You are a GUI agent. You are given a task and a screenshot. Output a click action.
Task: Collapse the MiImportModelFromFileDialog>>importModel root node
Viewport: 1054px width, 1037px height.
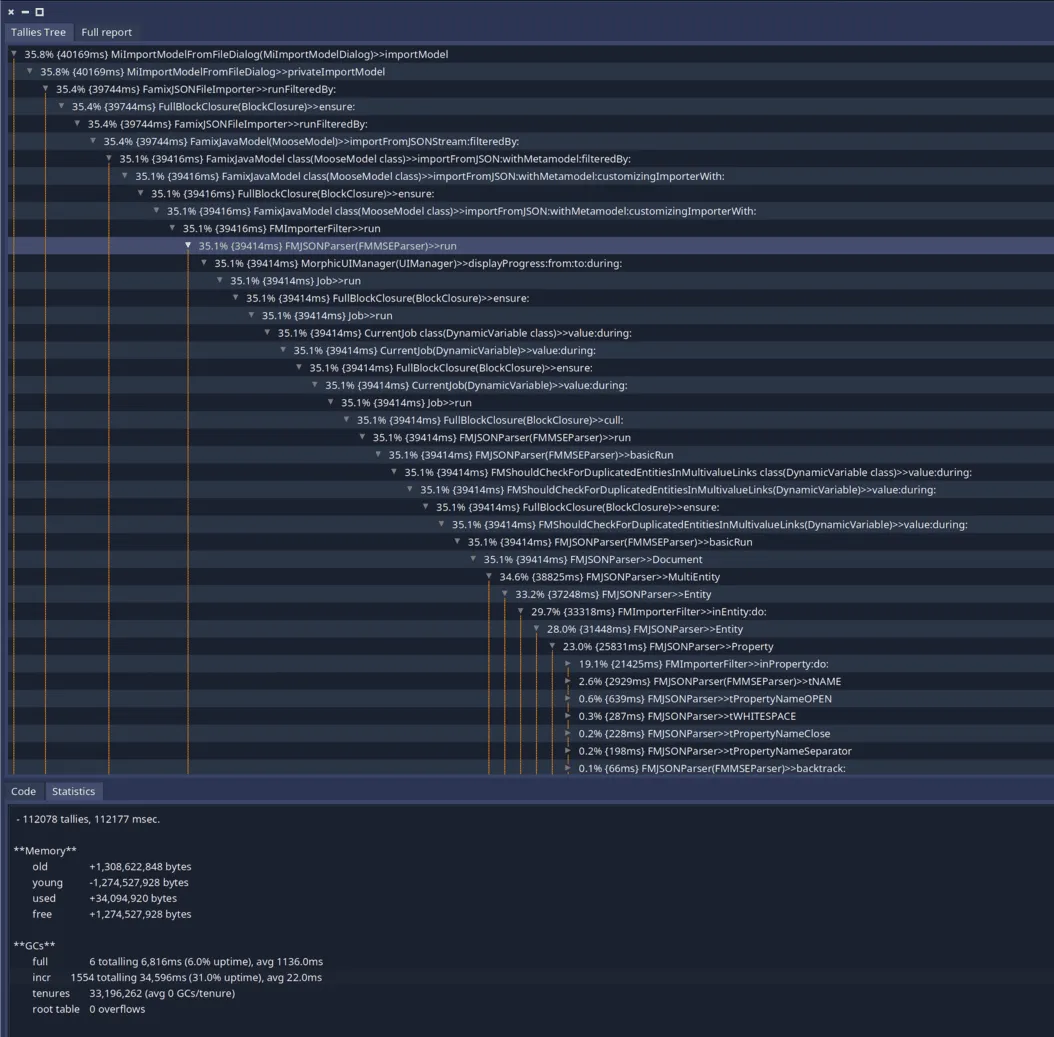(x=10, y=54)
